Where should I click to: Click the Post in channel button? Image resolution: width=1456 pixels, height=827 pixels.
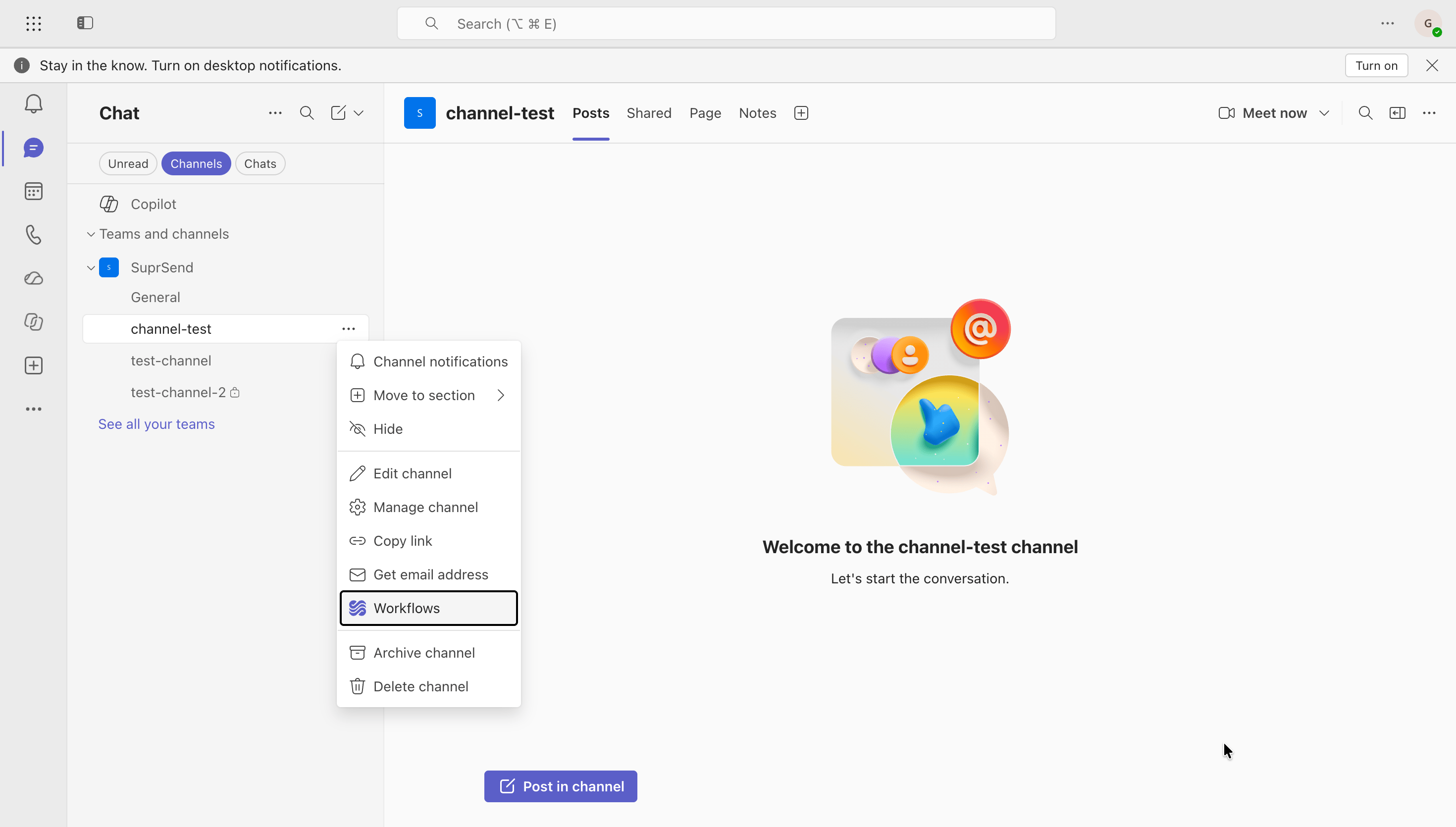pos(561,787)
